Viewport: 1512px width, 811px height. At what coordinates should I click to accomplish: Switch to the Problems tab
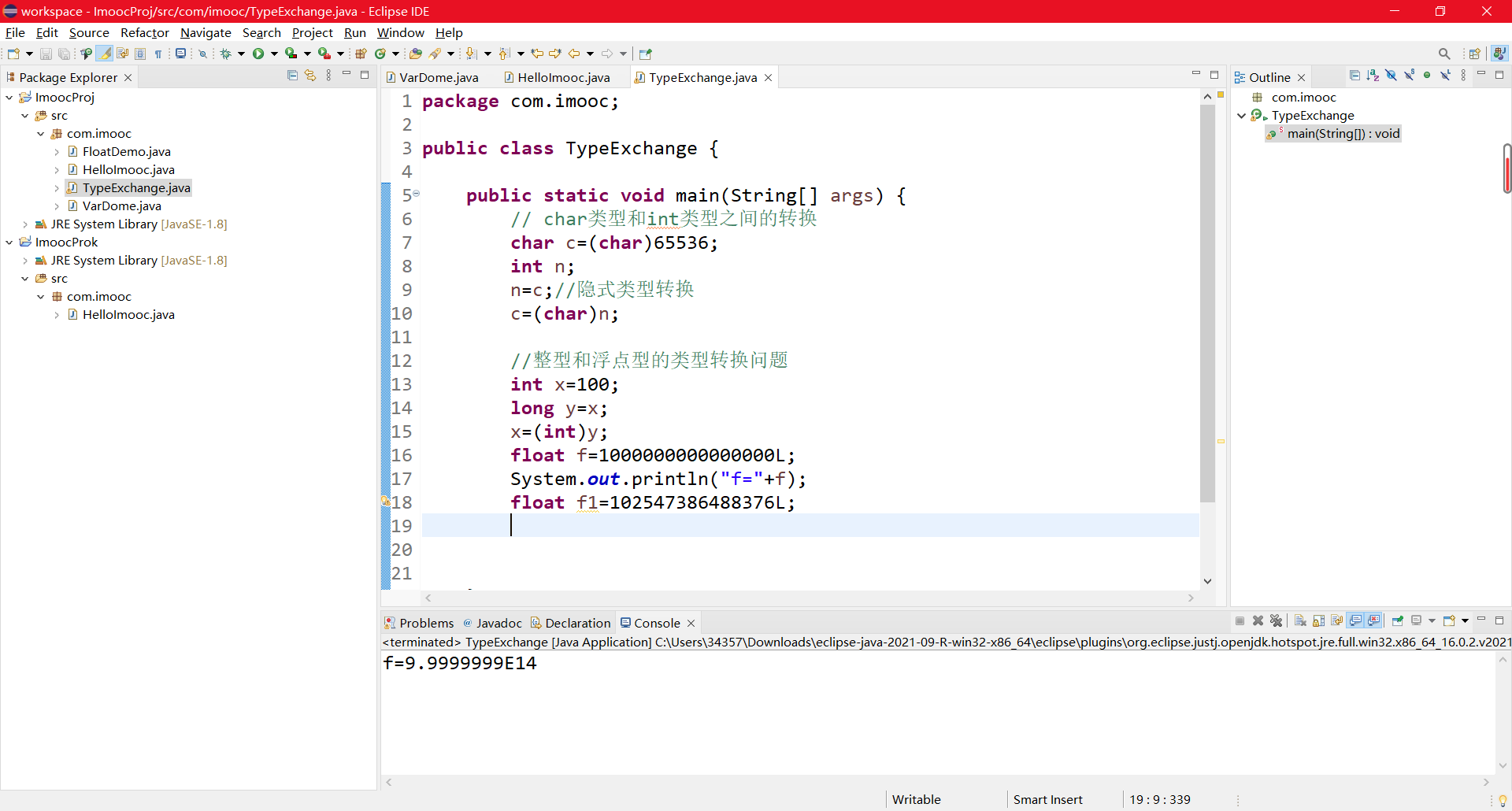pos(419,623)
